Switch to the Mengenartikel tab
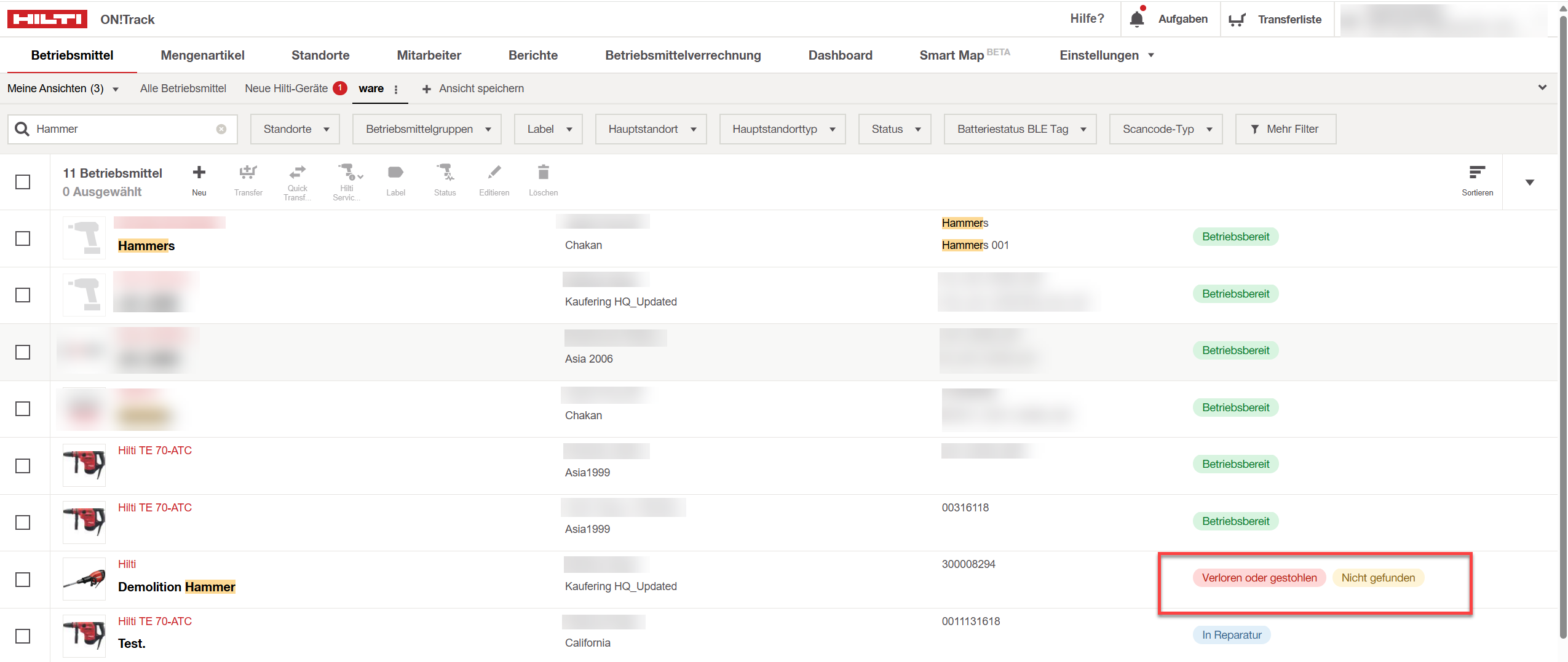Image resolution: width=1568 pixels, height=662 pixels. [202, 55]
